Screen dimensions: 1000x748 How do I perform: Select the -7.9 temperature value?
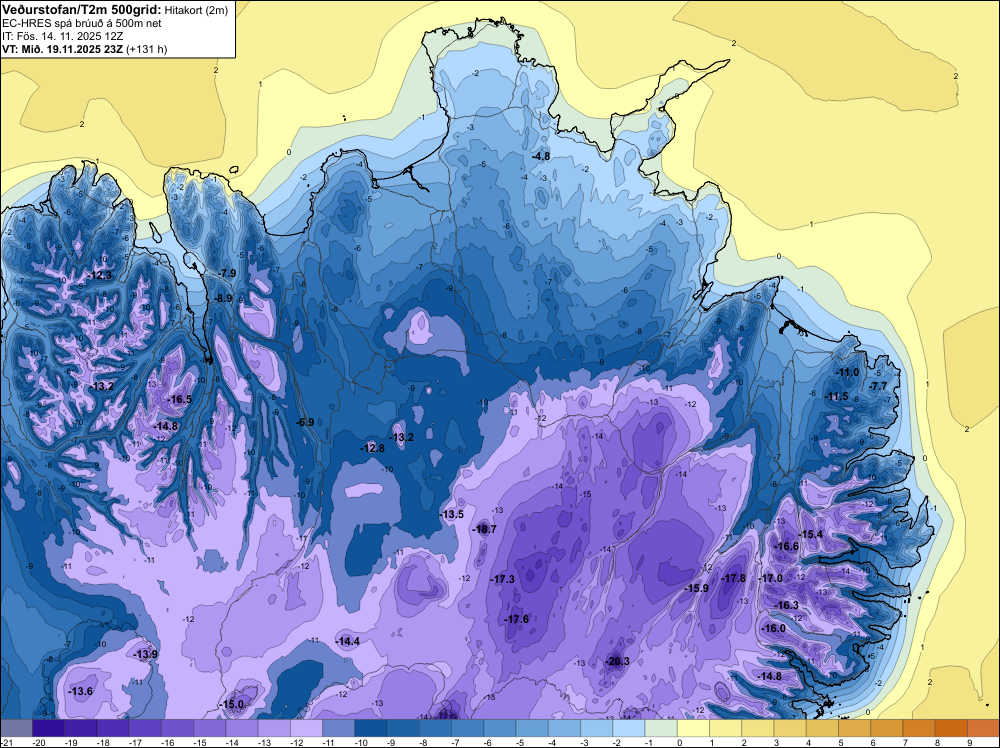click(x=226, y=273)
